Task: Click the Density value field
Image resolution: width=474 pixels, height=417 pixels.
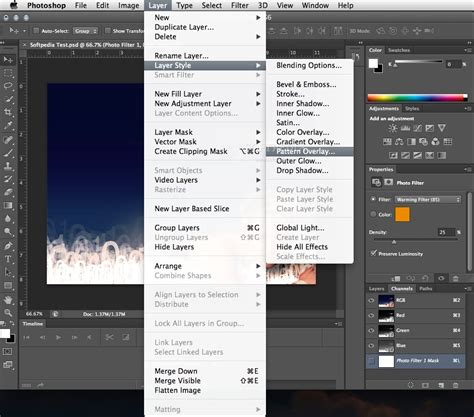Action: tap(446, 232)
